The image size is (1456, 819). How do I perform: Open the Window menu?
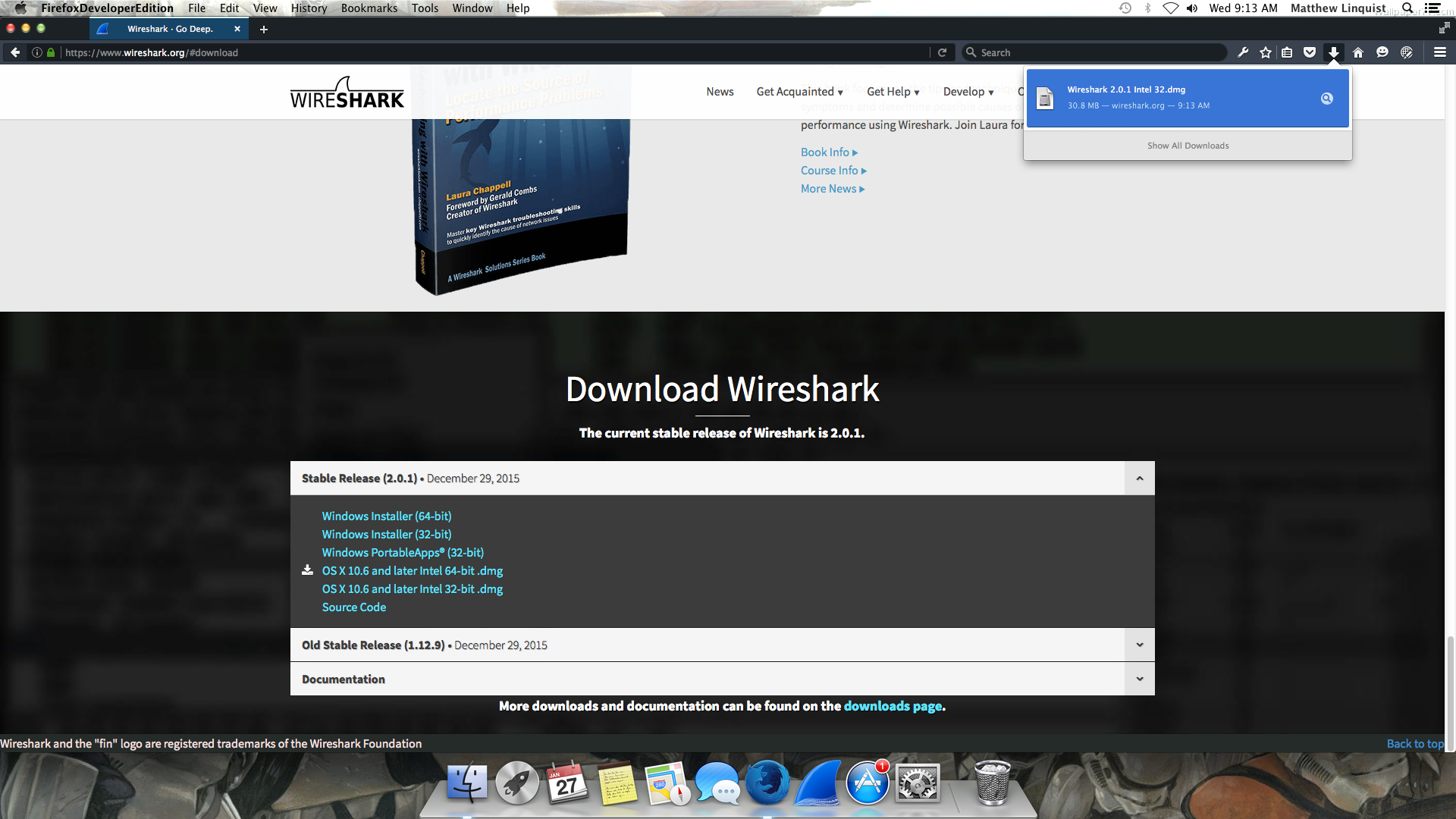tap(472, 8)
